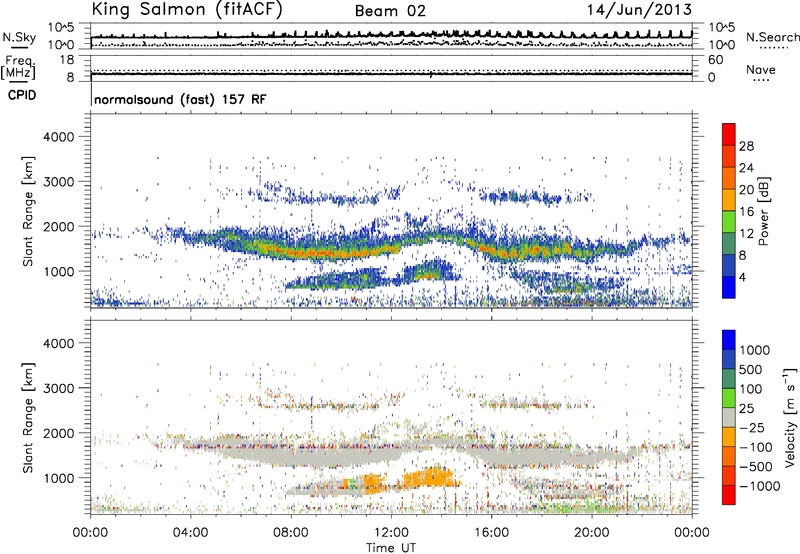
Task: Click the "Beam 02" heading
Action: [x=390, y=11]
